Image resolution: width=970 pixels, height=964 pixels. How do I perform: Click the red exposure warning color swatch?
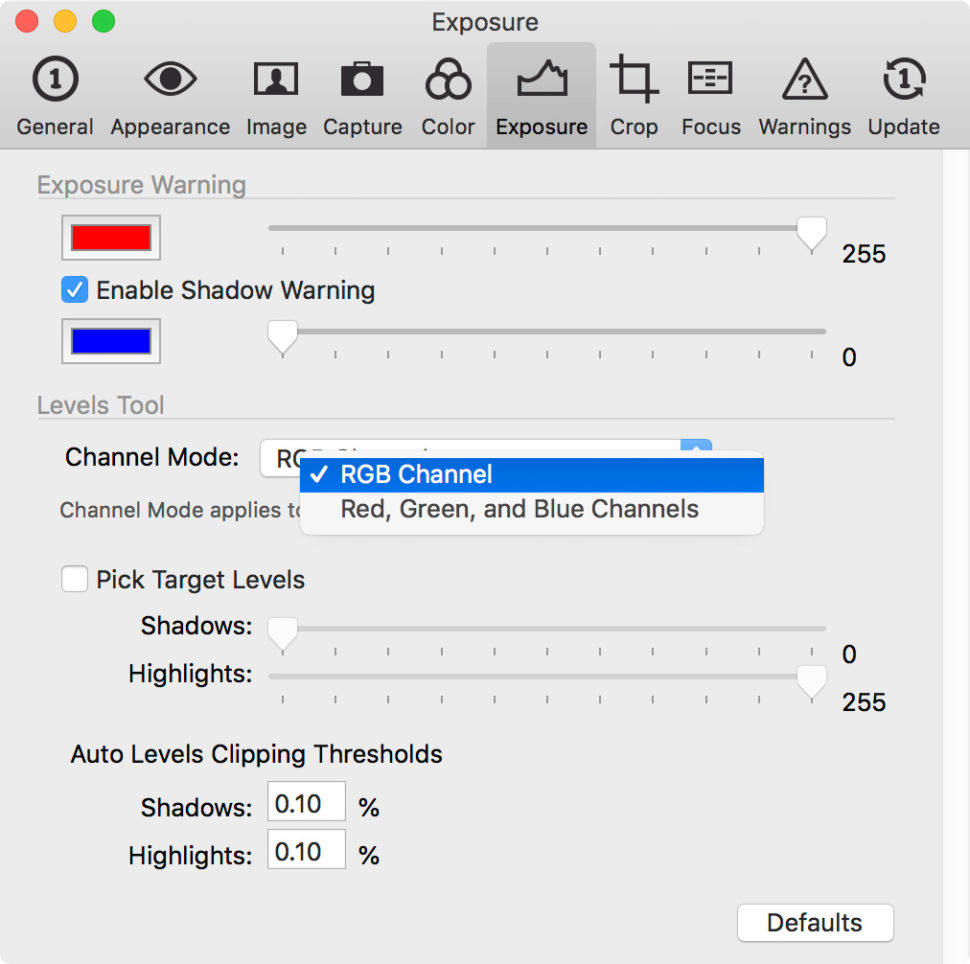click(110, 237)
